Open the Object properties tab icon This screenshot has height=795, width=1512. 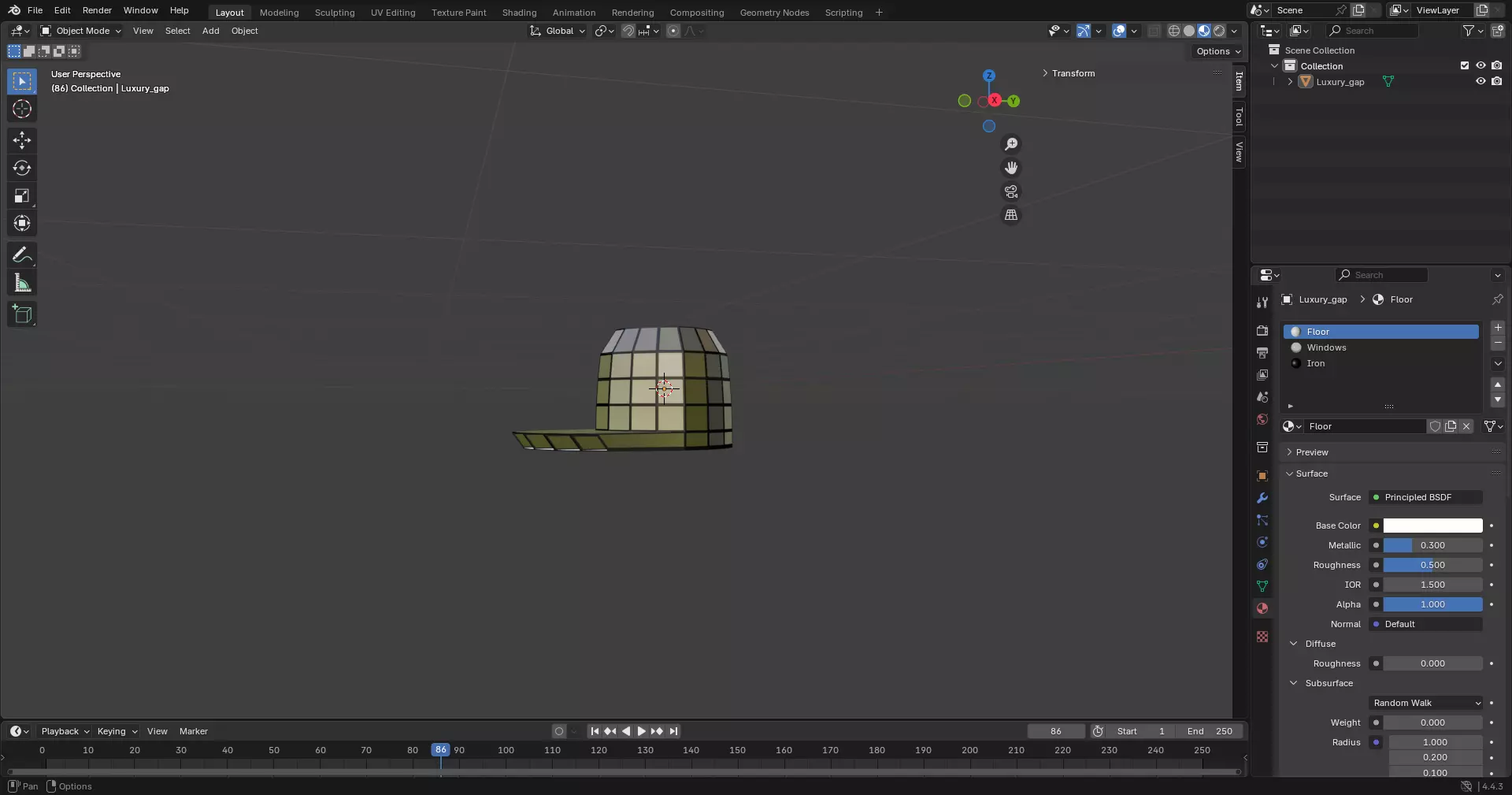click(1262, 476)
